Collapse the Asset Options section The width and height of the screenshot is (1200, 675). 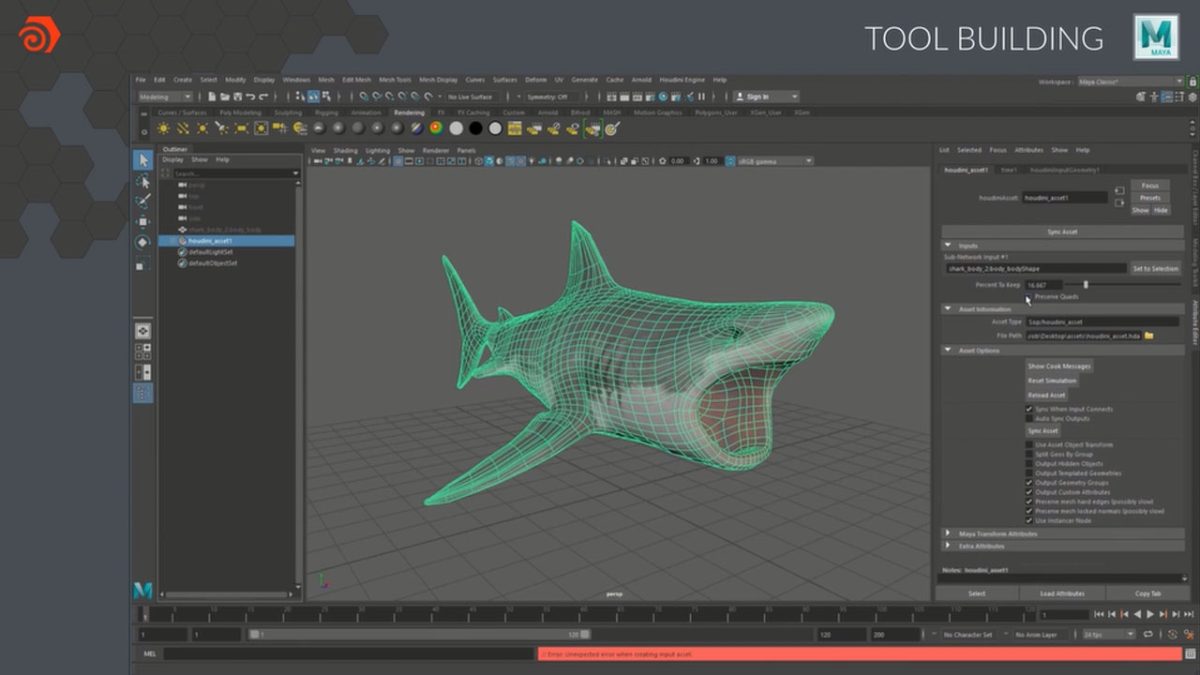[x=947, y=350]
